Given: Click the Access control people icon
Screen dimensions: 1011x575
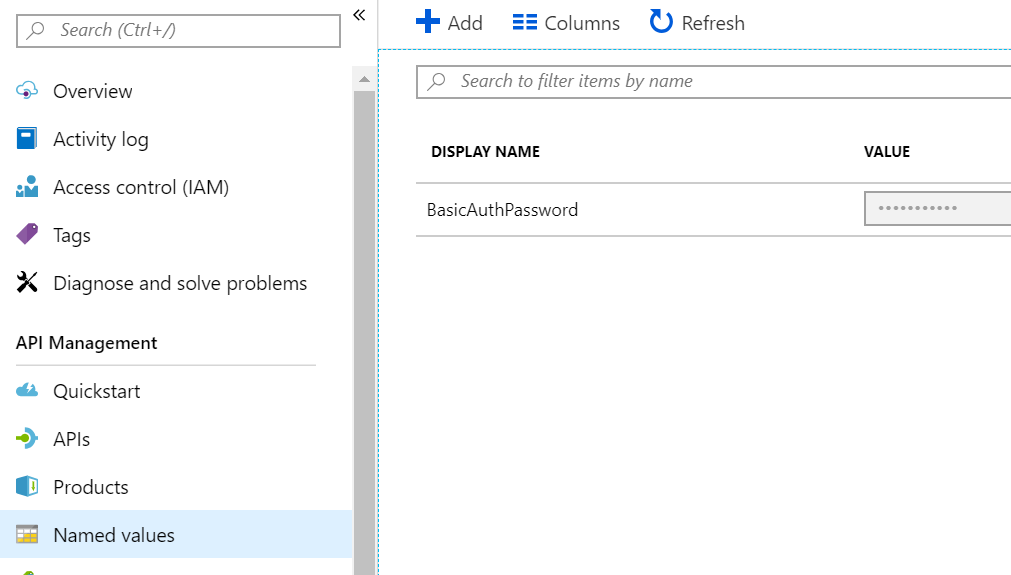Looking at the screenshot, I should click(x=27, y=187).
